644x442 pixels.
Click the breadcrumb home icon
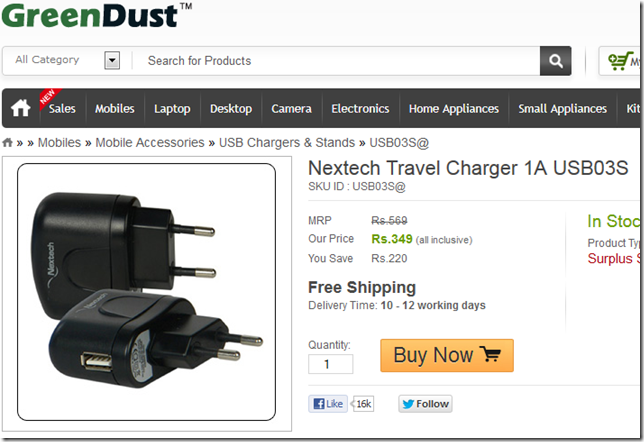(x=7, y=143)
